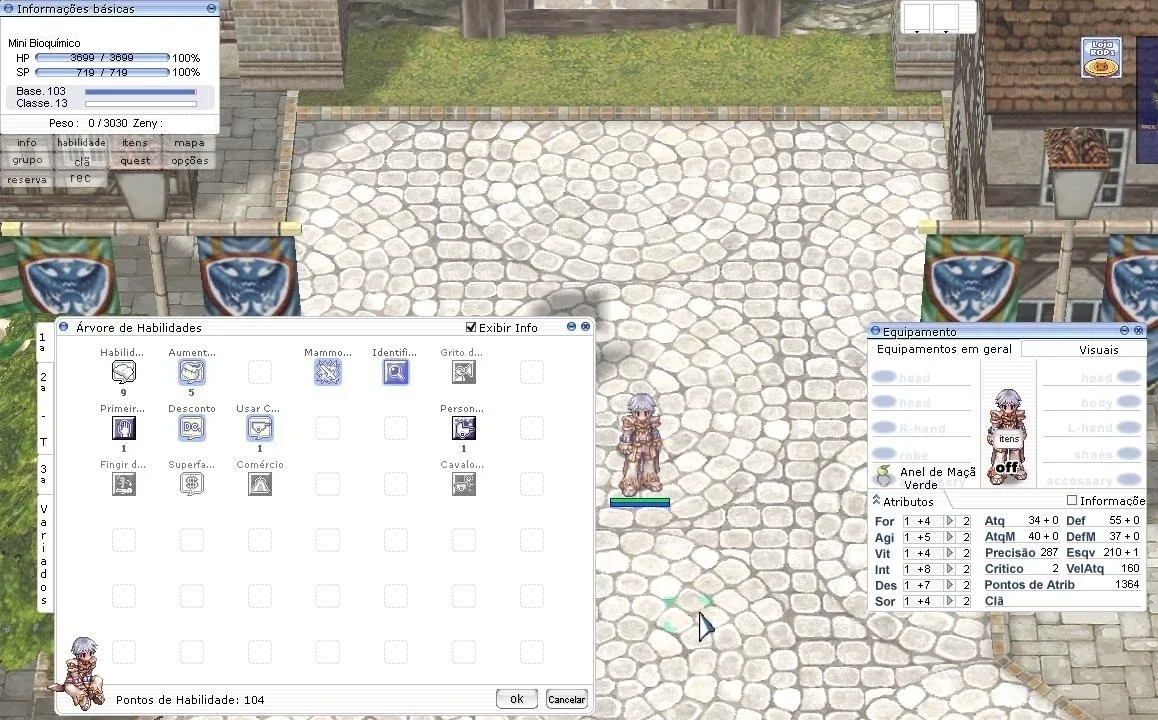Increase Des attribute with arrow
This screenshot has width=1158, height=720.
950,586
